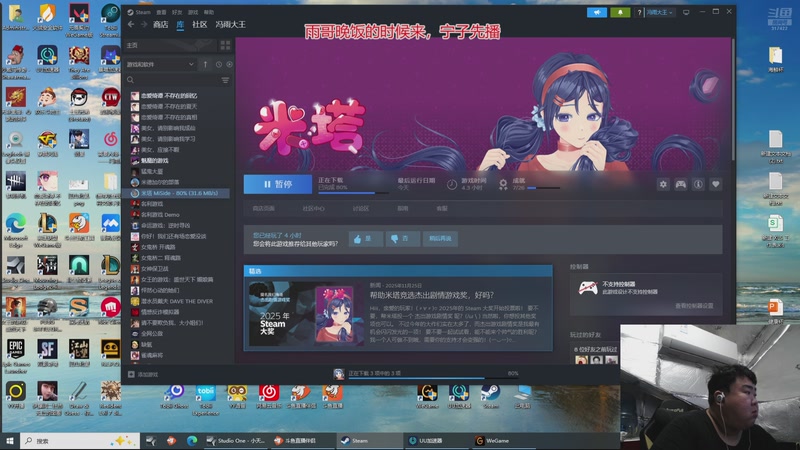Open the Epic Games Launcher desktop icon

pos(15,355)
